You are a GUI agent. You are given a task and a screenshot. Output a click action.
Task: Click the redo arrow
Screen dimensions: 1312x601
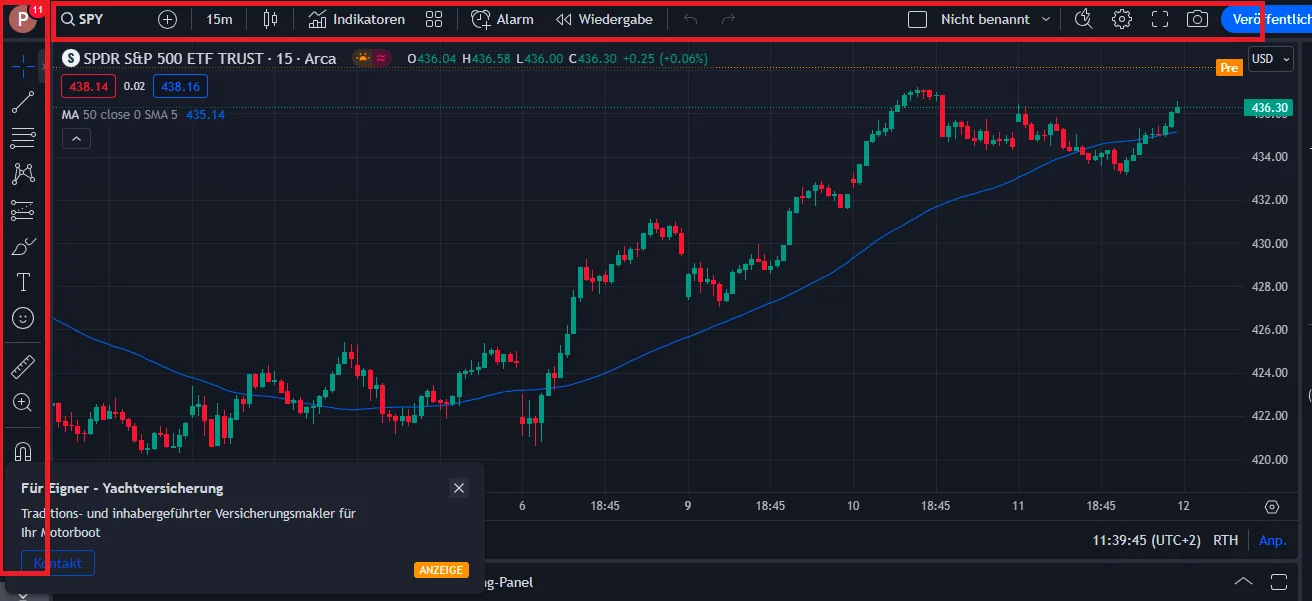coord(728,19)
